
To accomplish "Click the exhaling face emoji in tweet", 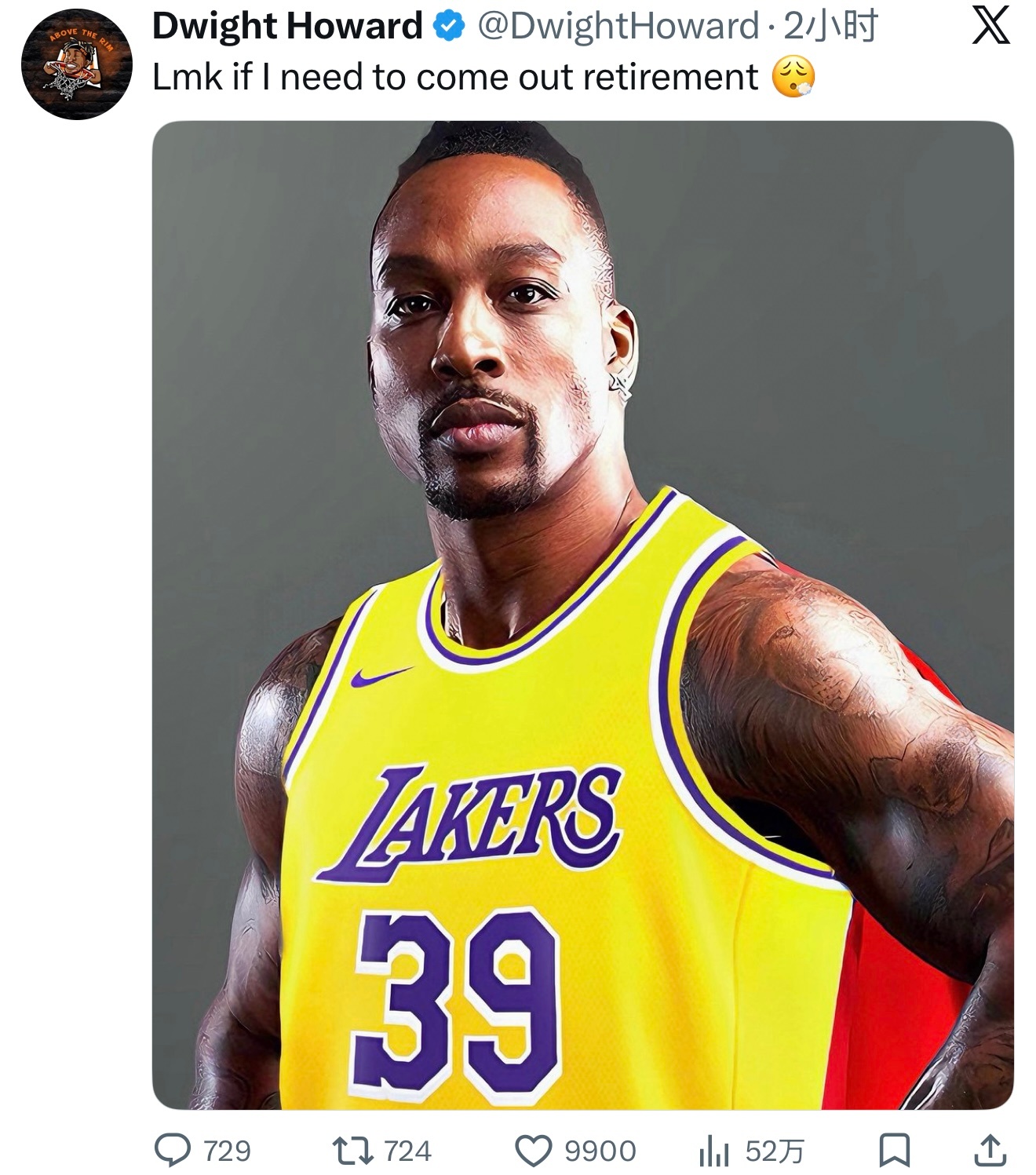I will 793,78.
